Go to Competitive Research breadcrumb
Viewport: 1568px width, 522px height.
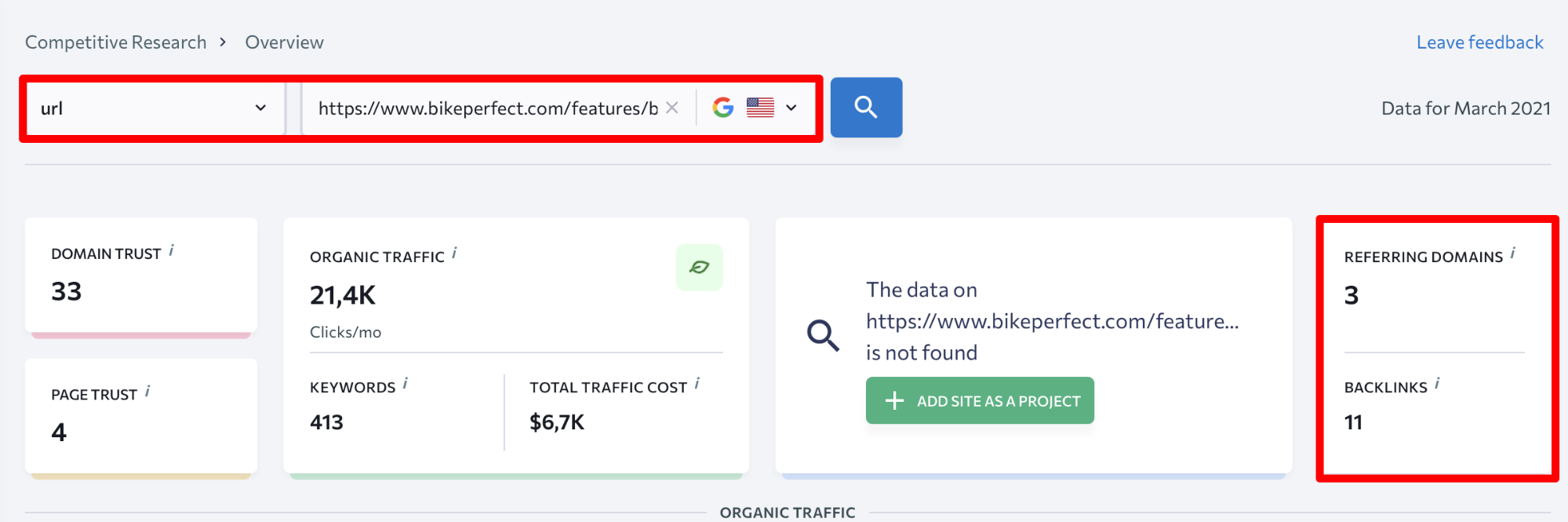click(x=116, y=42)
